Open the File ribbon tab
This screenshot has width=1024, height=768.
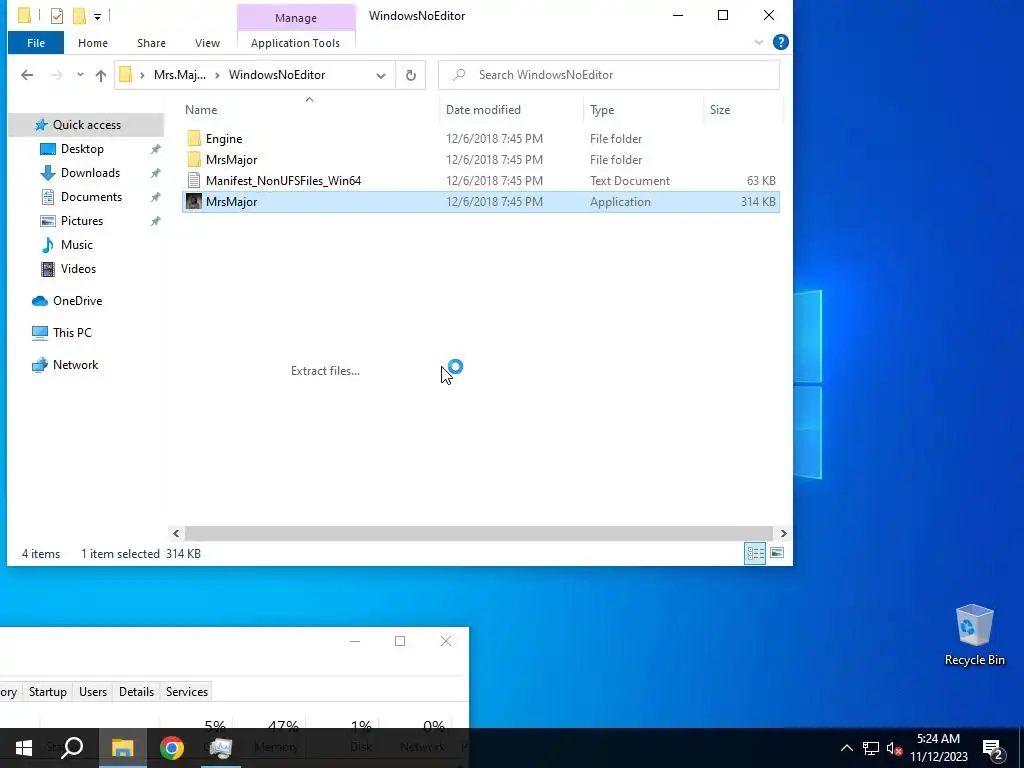[36, 43]
